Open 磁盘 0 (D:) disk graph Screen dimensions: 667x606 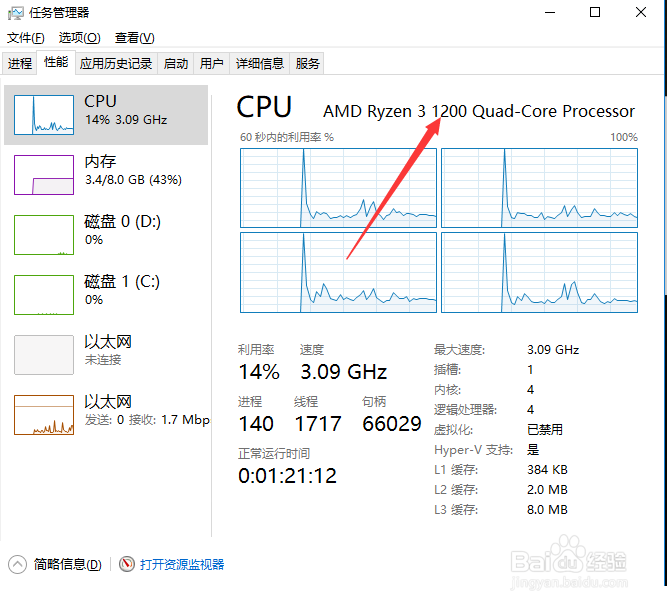[x=43, y=234]
